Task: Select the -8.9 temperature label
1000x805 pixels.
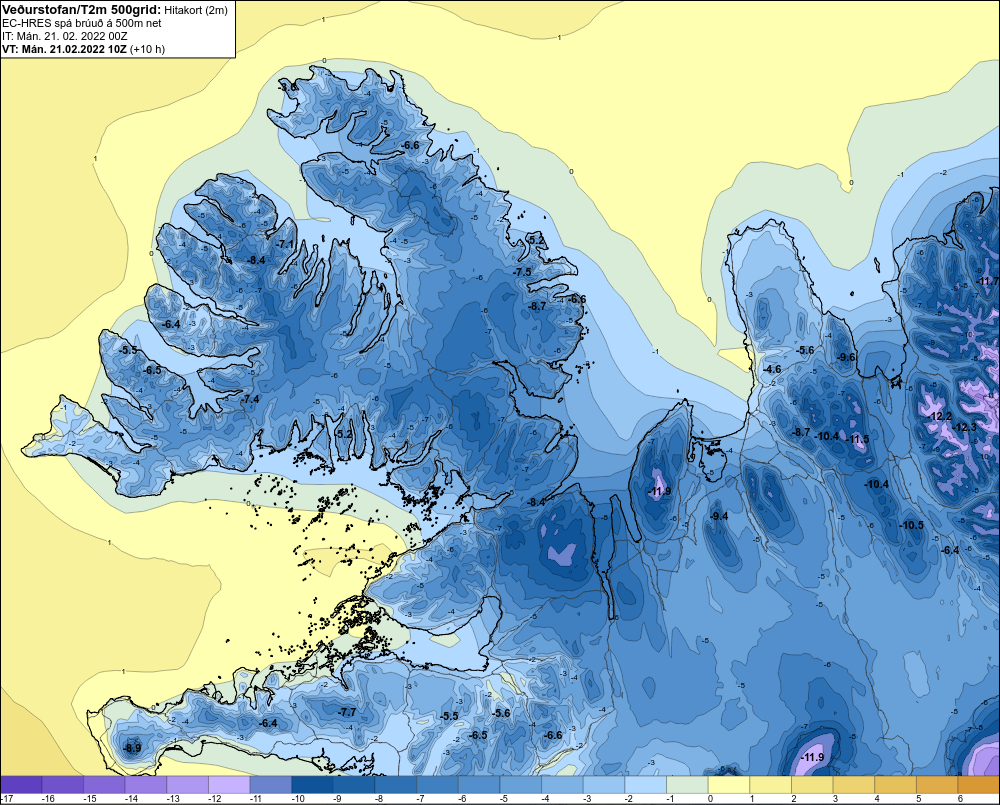Action: (132, 748)
